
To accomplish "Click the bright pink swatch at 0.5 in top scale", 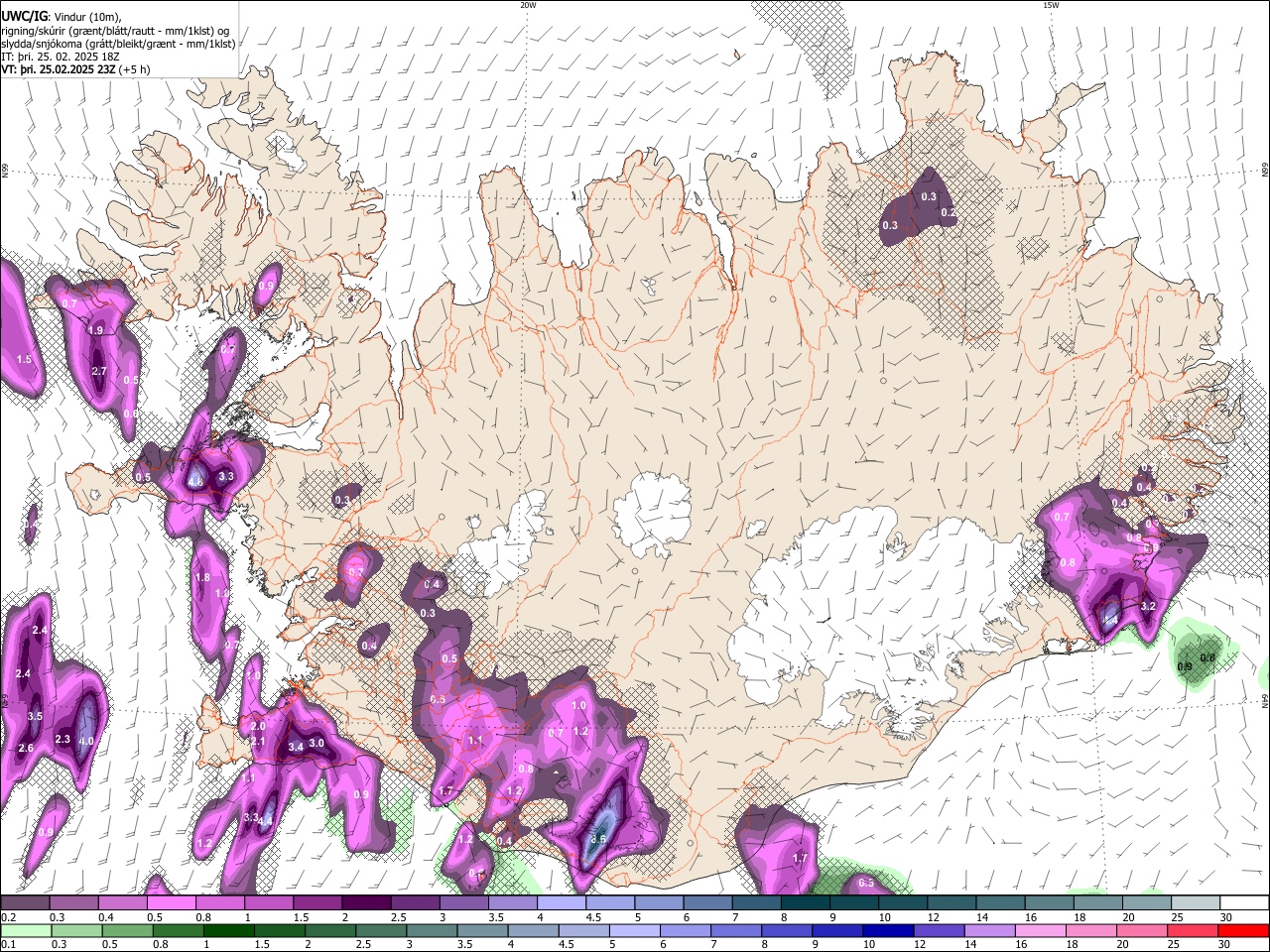I will pos(171,902).
